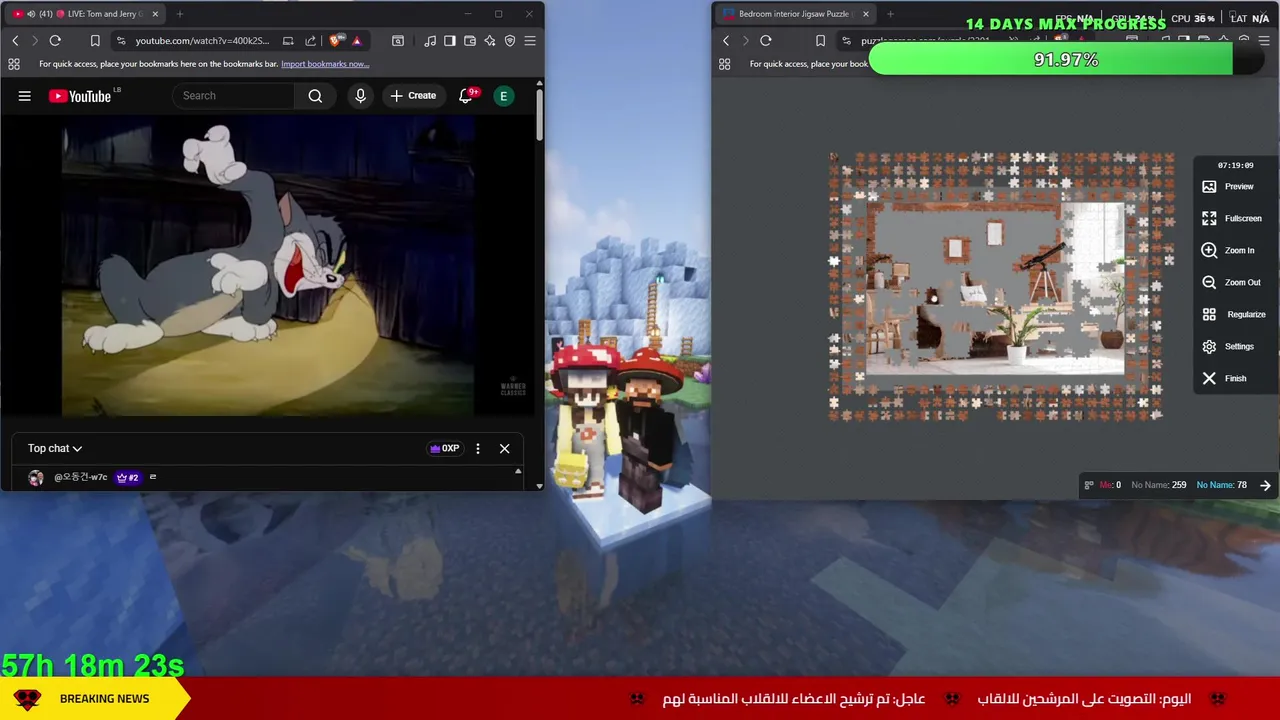The image size is (1280, 720).
Task: Close the Tom and Jerry tab
Action: (x=155, y=14)
